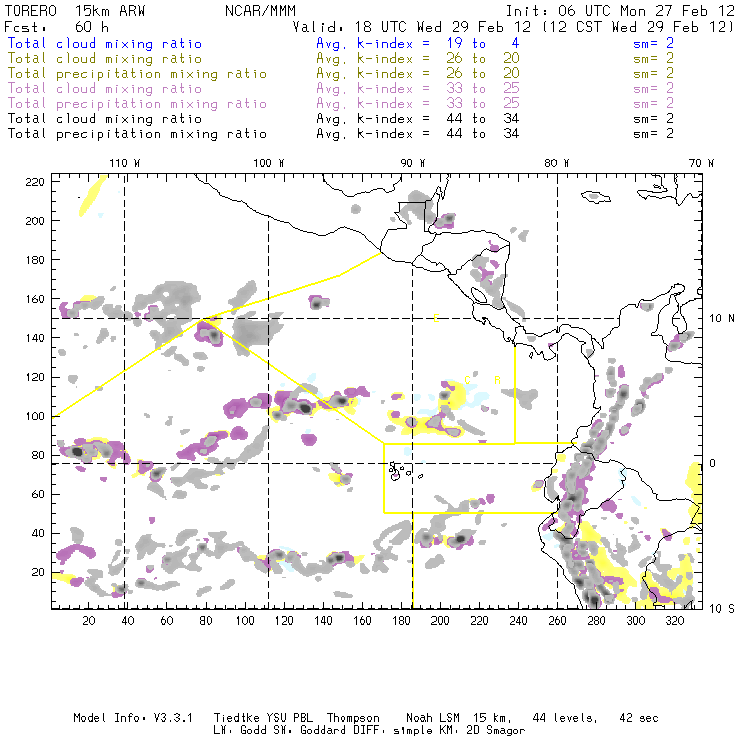This screenshot has width=740, height=740.
Task: Click the '110 W' longitude label
Action: [x=125, y=163]
